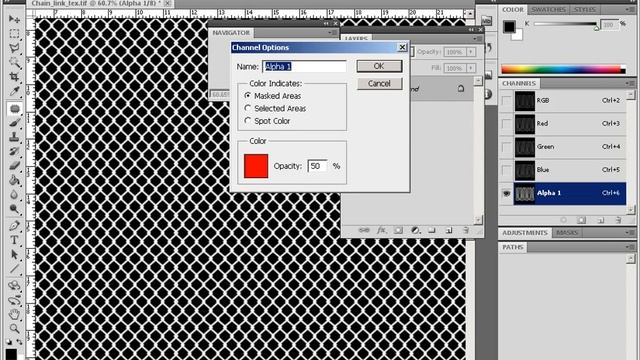Hide the Alpha 1 channel eye
640x360 pixels.
point(506,193)
